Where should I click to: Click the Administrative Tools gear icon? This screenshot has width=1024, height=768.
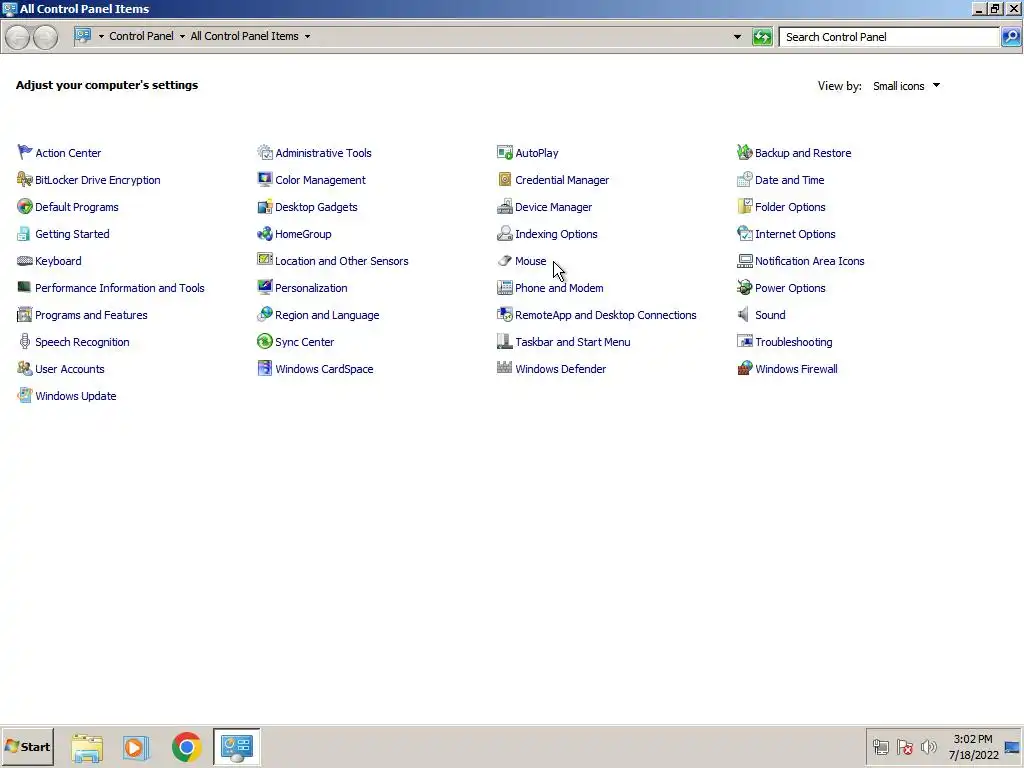tap(264, 152)
